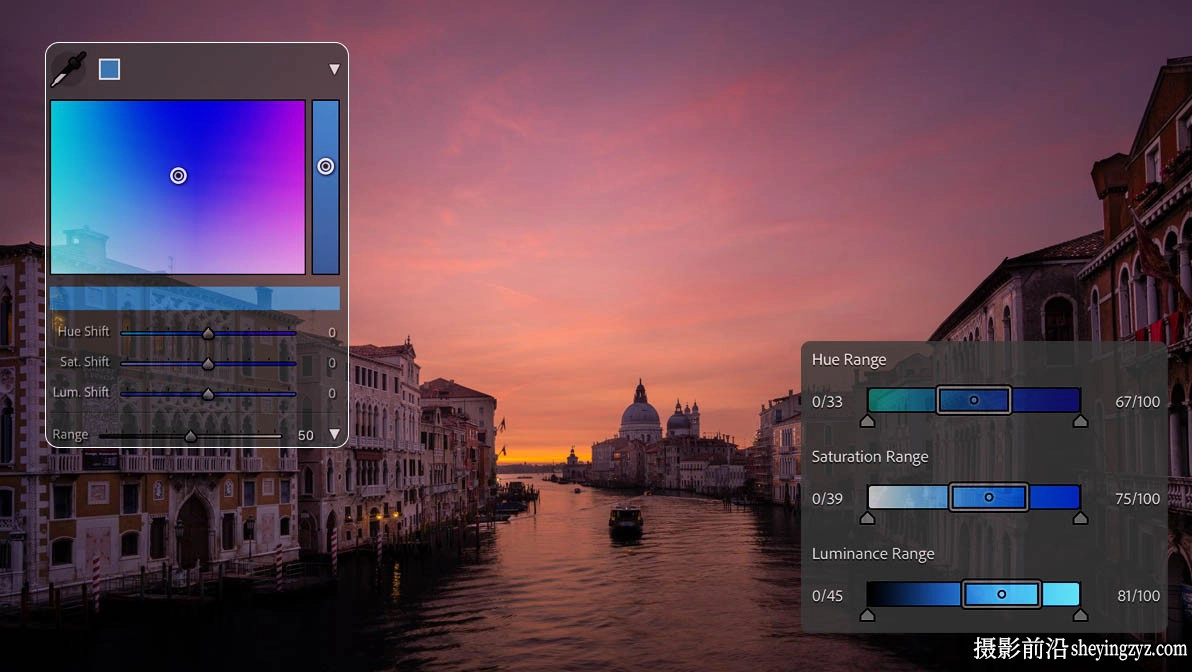The image size is (1192, 672).
Task: Collapse the color panel with top triangle
Action: click(334, 69)
